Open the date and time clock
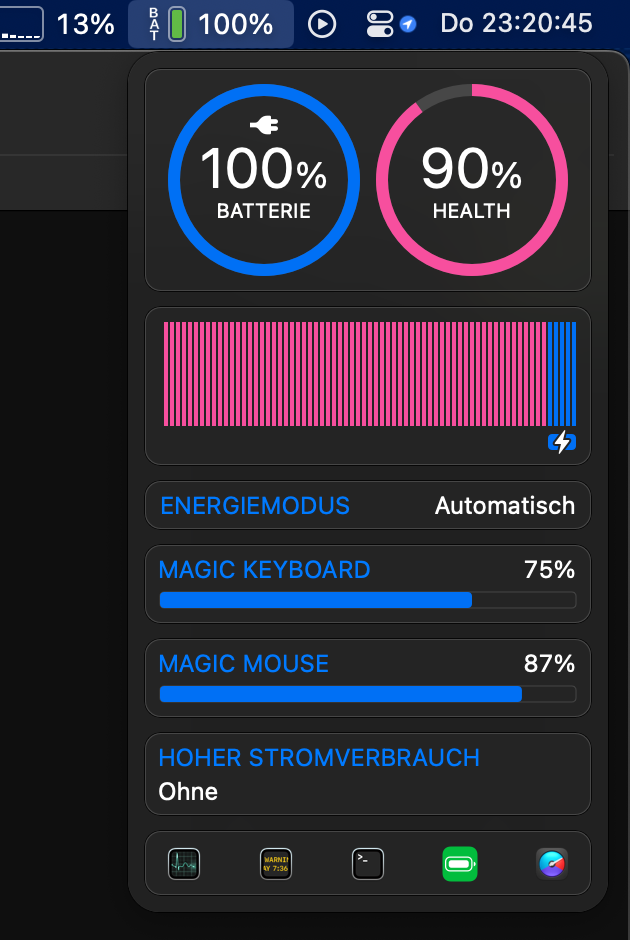 point(516,24)
